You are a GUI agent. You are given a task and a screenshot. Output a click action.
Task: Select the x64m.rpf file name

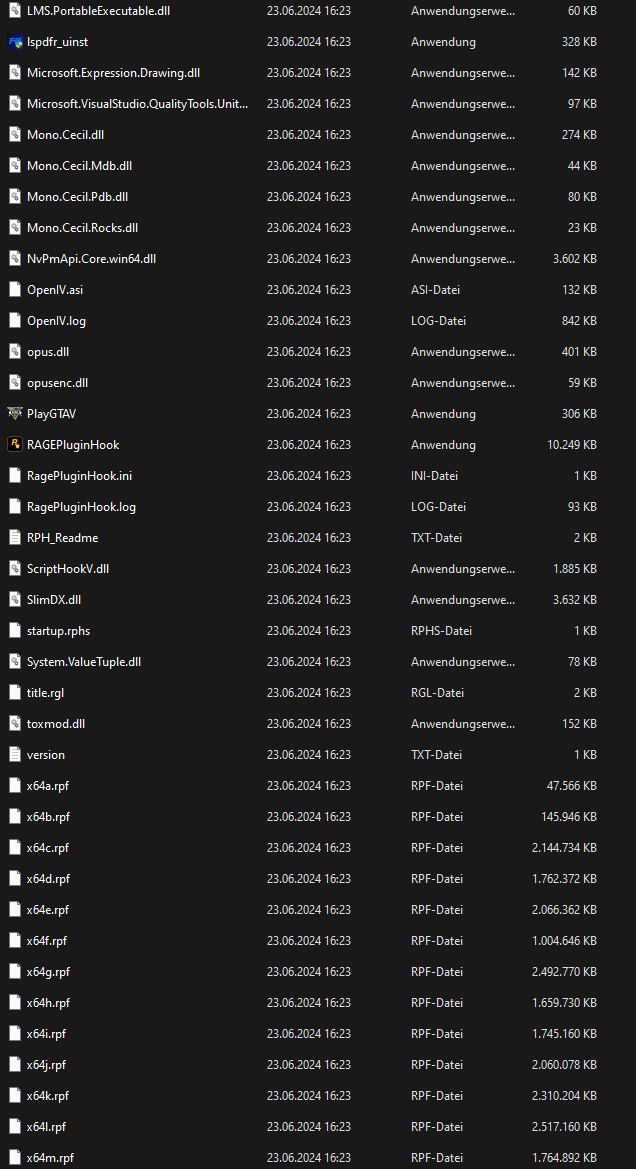[50, 1157]
